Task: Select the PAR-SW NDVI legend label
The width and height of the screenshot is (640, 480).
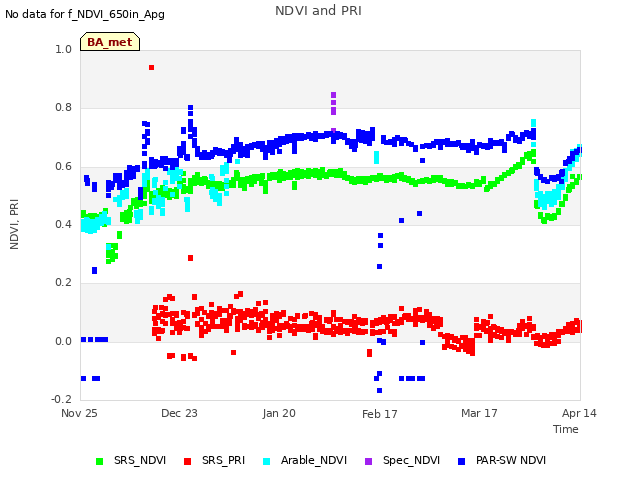Action: [511, 460]
